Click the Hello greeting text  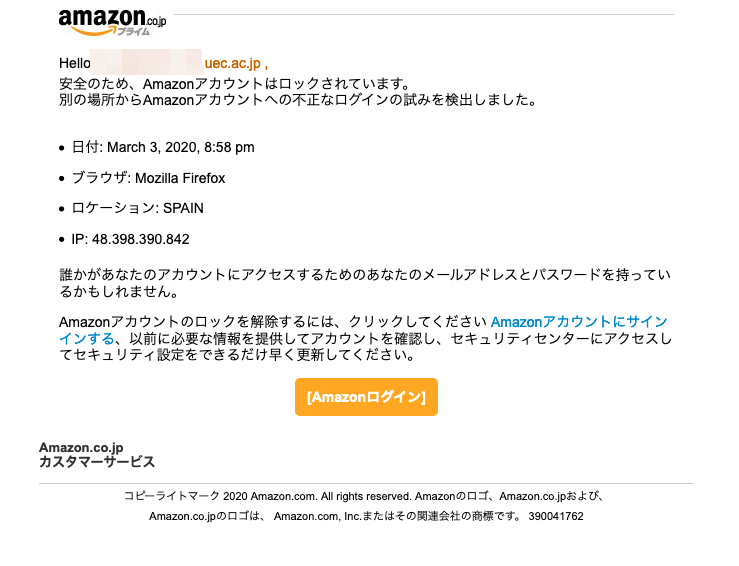(74, 63)
